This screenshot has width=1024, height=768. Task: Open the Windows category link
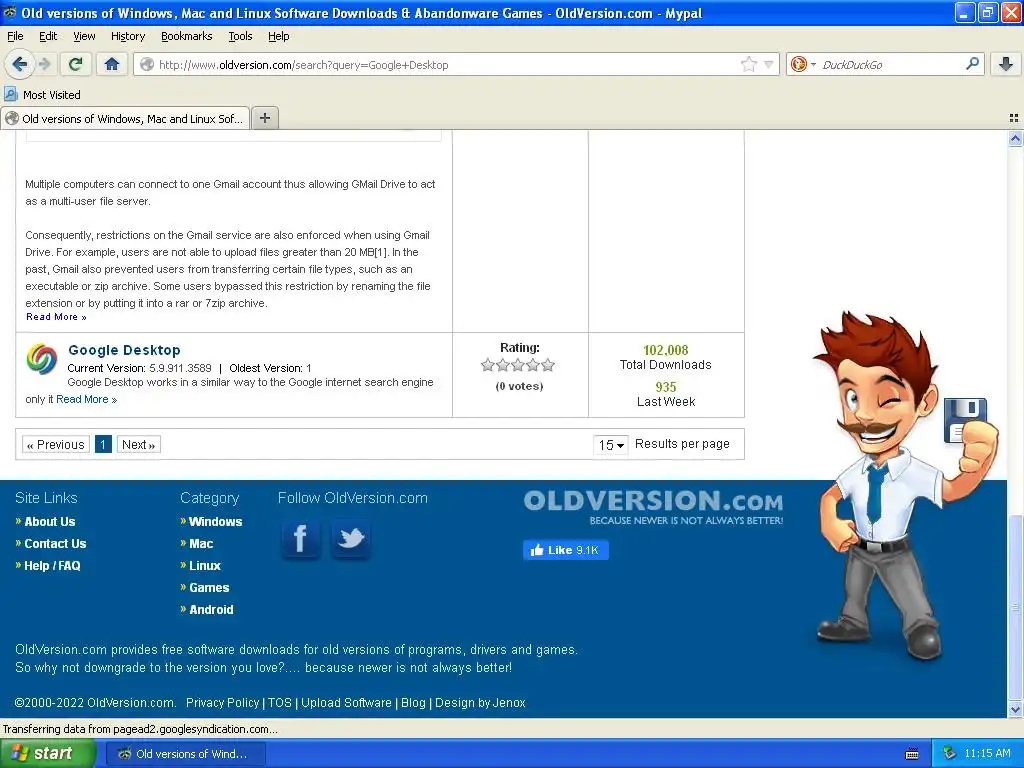216,522
